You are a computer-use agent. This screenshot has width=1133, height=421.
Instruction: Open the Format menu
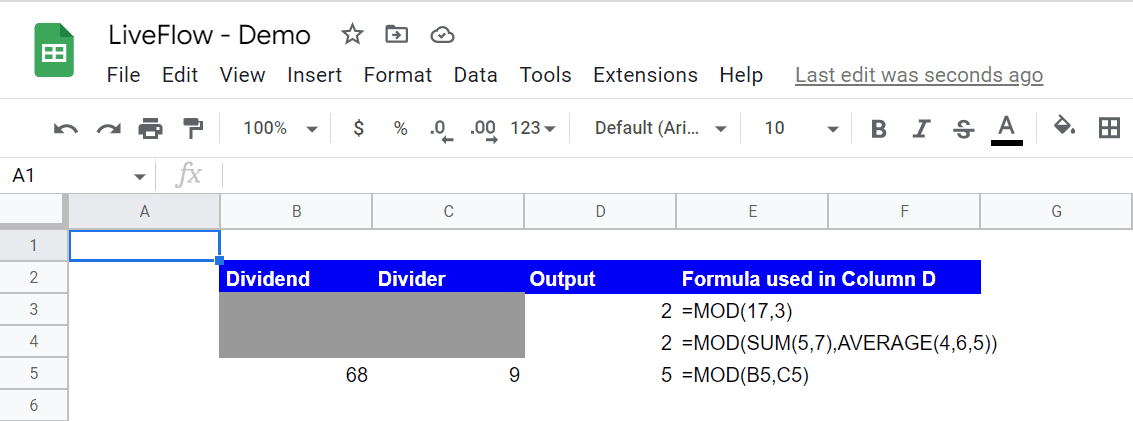397,75
